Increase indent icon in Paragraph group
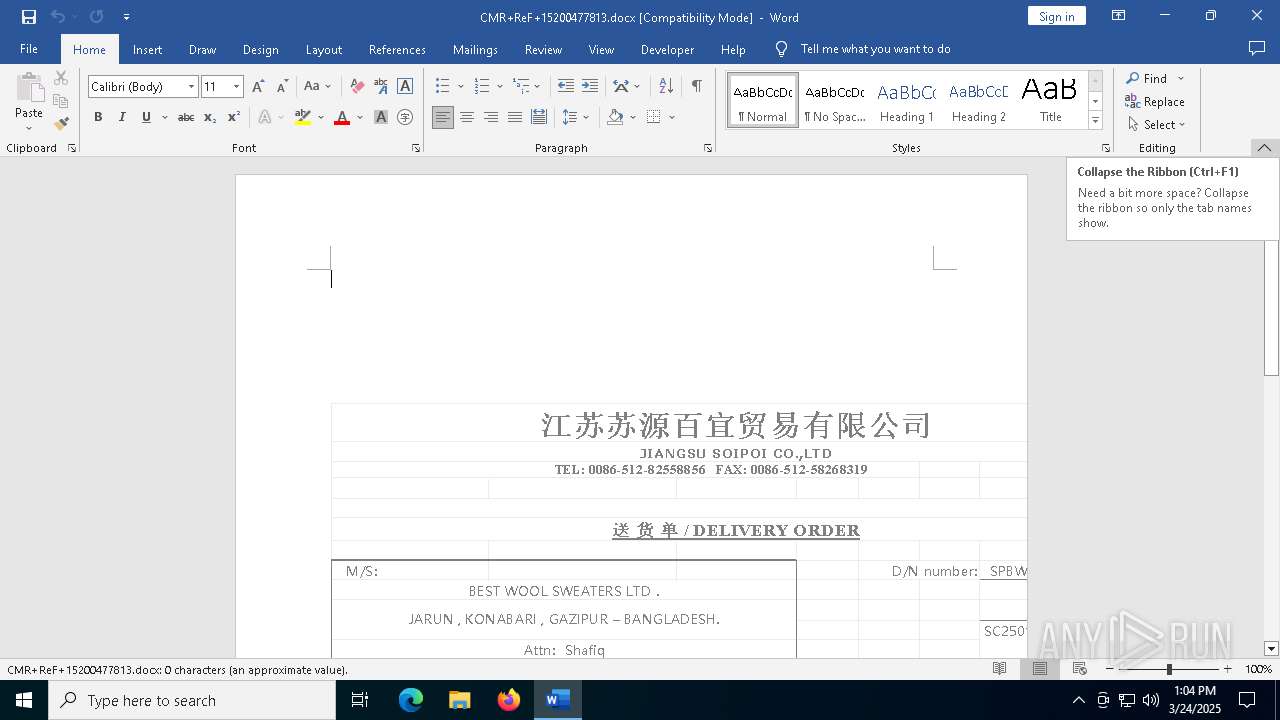 590,87
